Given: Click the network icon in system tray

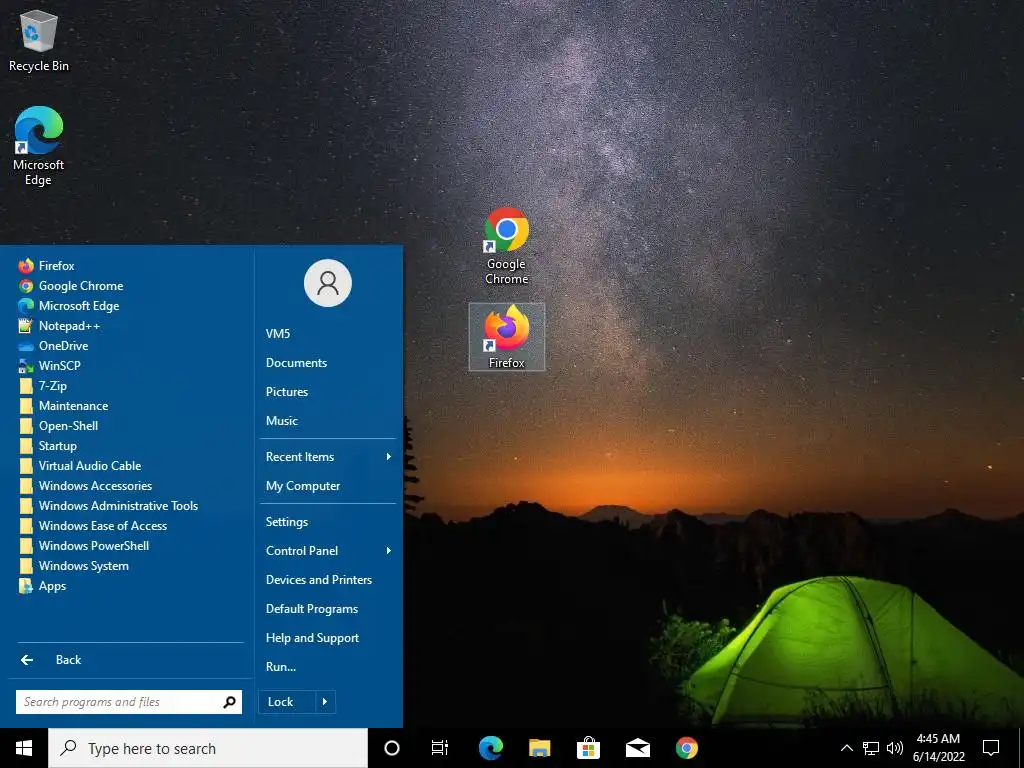Looking at the screenshot, I should pos(871,748).
